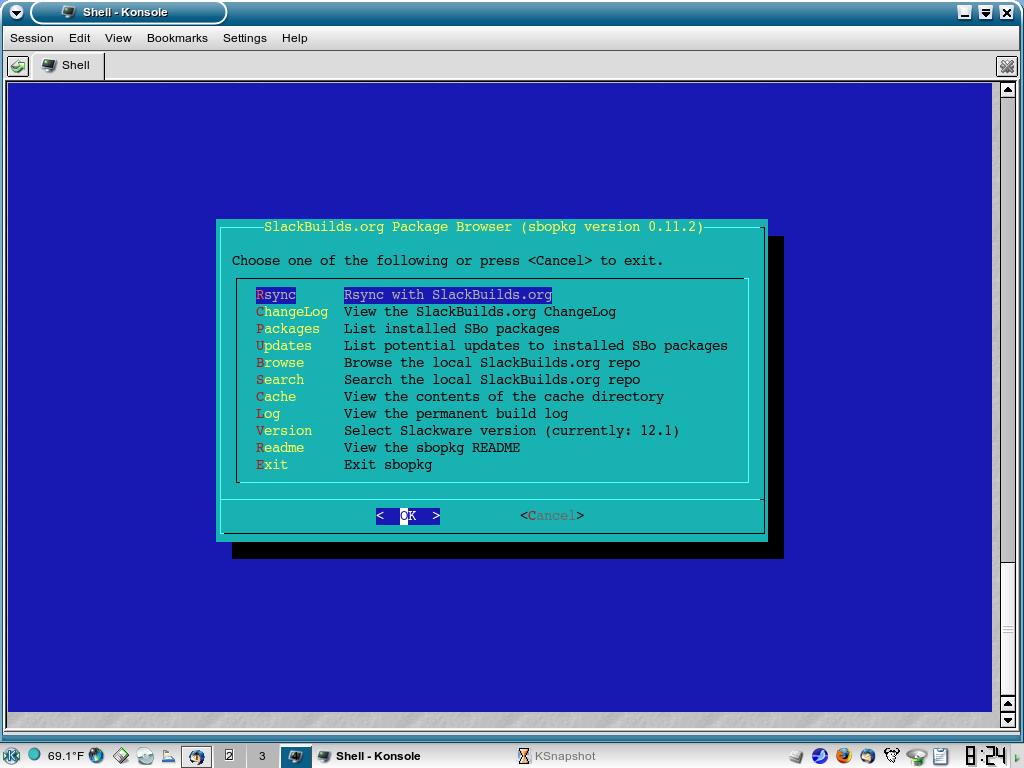Screen dimensions: 1024x768
Task: Click the 8:24 panel clock
Action: click(x=985, y=756)
